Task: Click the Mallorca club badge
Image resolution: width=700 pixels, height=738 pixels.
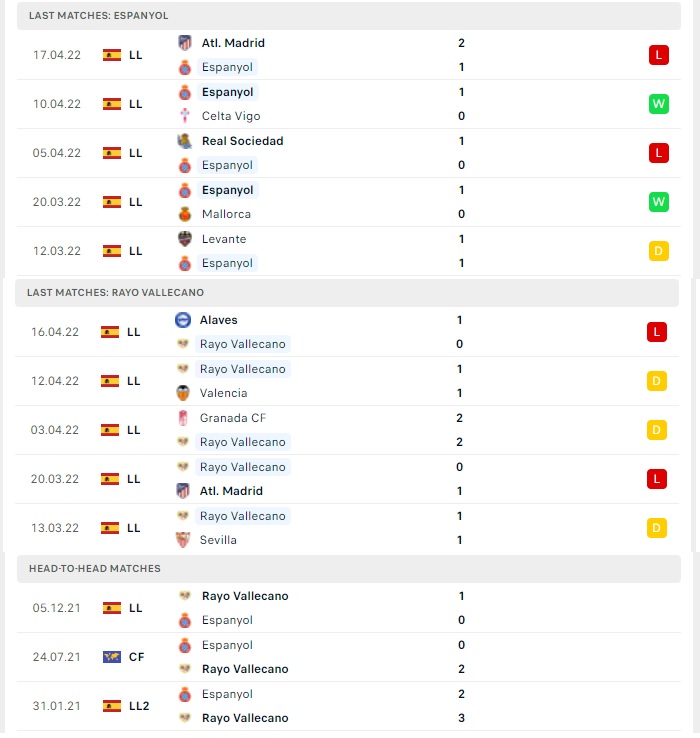Action: pos(185,214)
